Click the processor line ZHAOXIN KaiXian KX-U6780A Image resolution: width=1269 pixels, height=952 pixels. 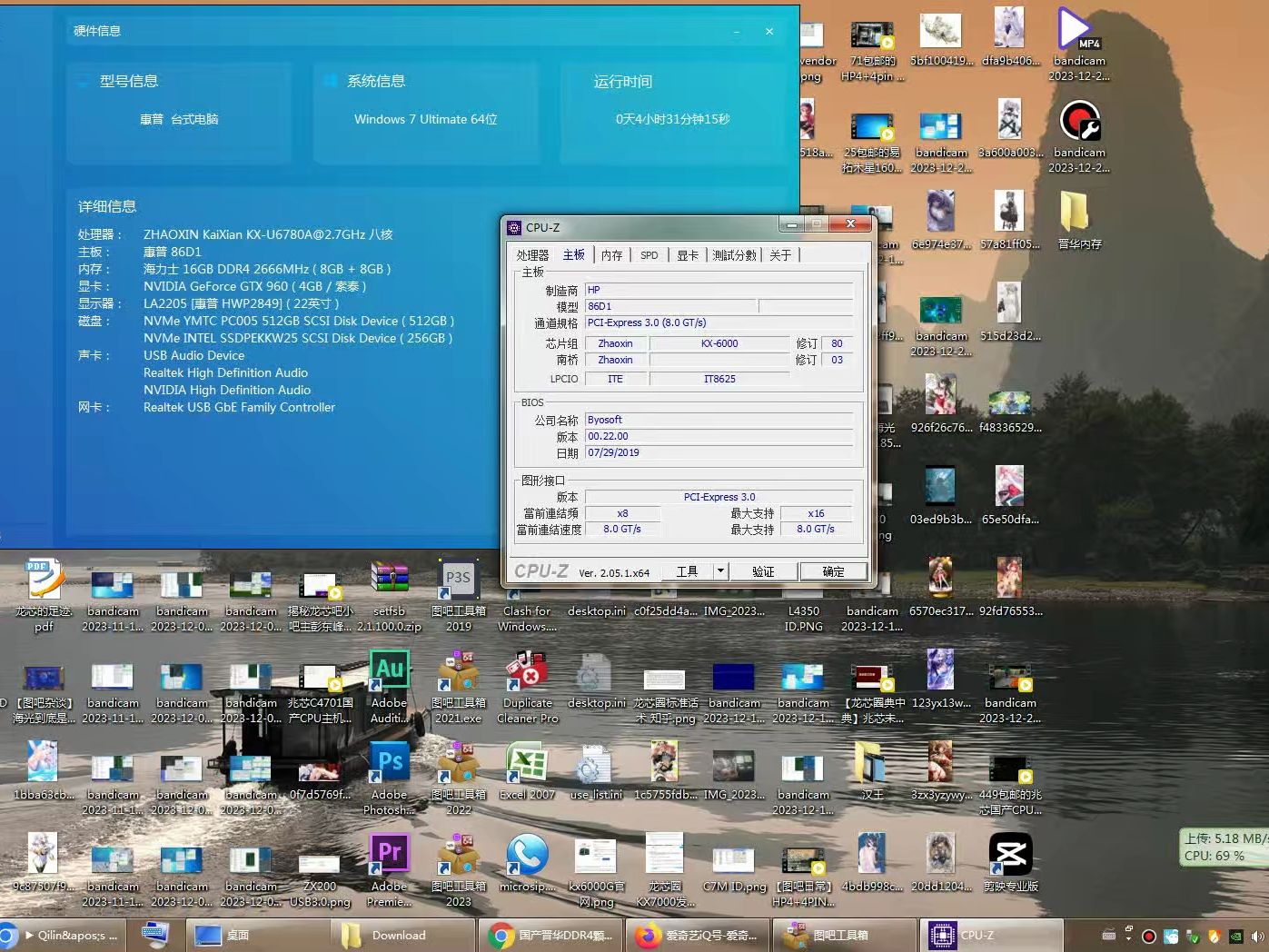268,234
